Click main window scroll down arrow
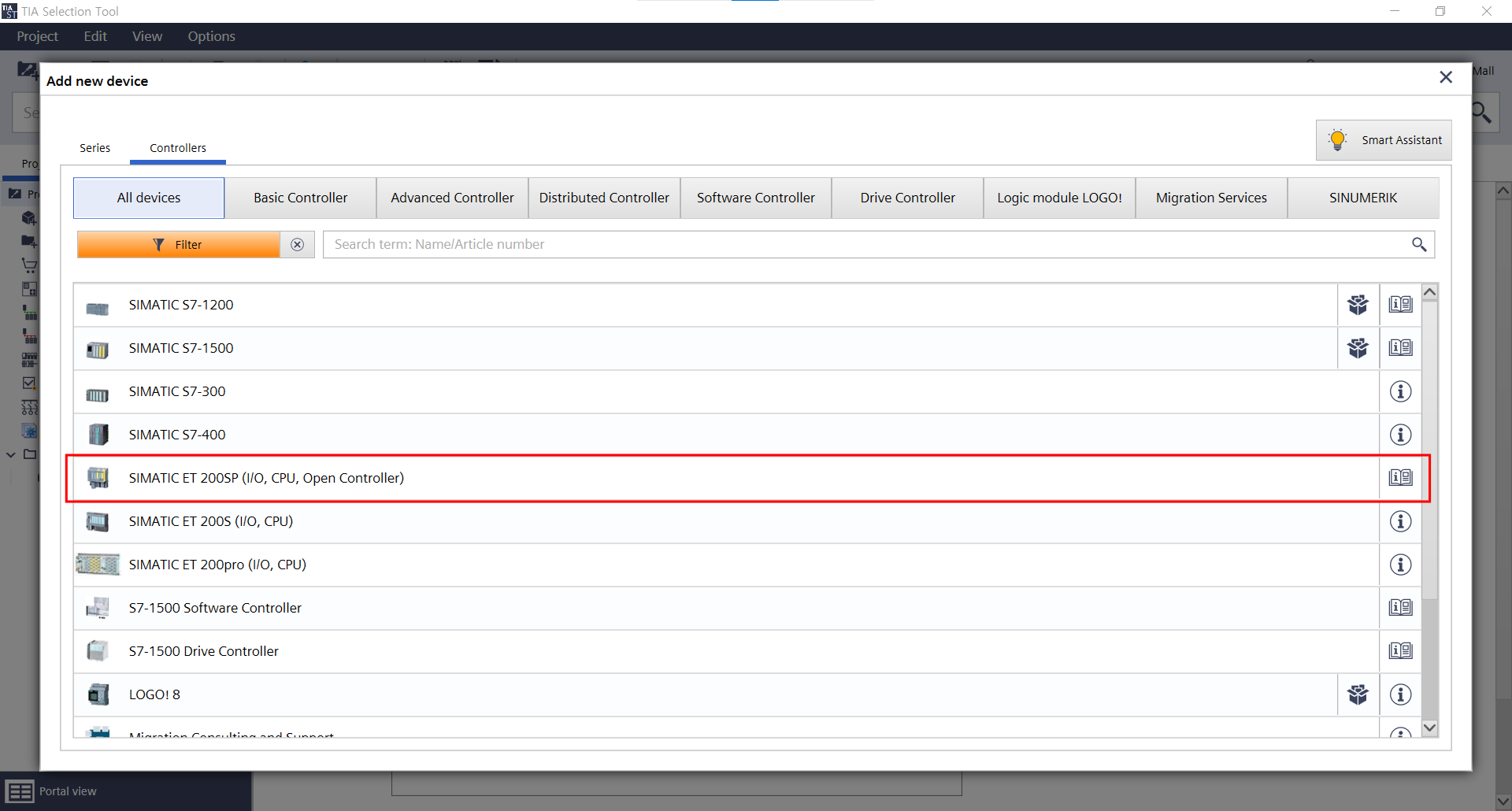Viewport: 1512px width, 811px height. click(x=1503, y=802)
